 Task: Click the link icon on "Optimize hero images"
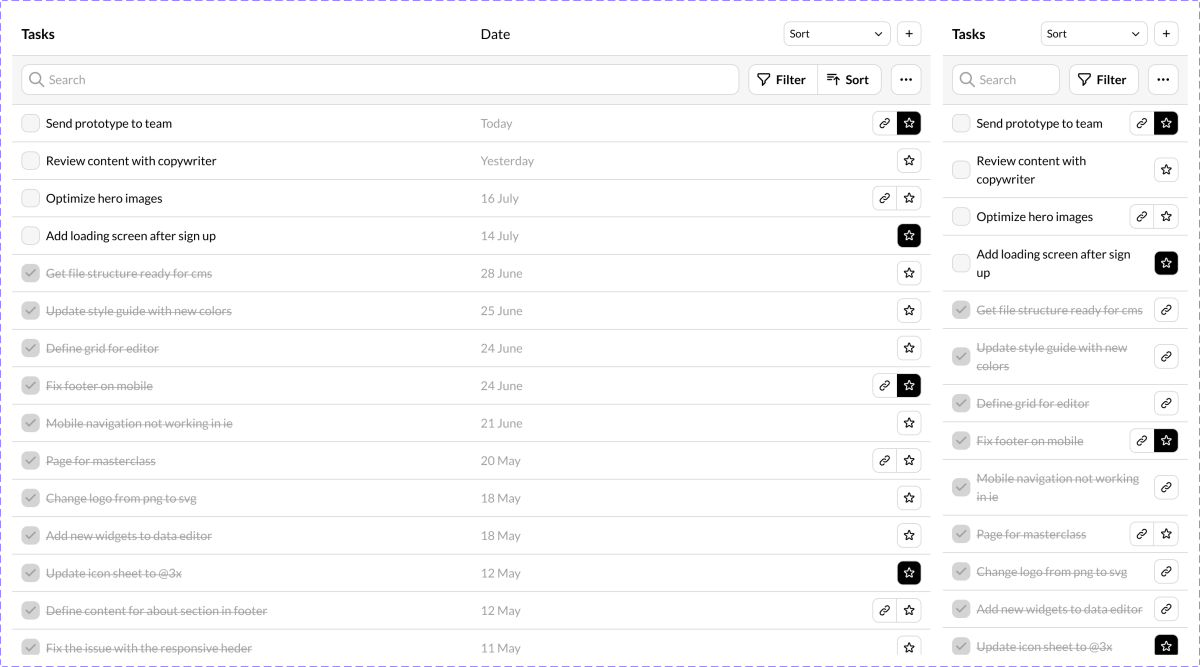click(x=884, y=198)
